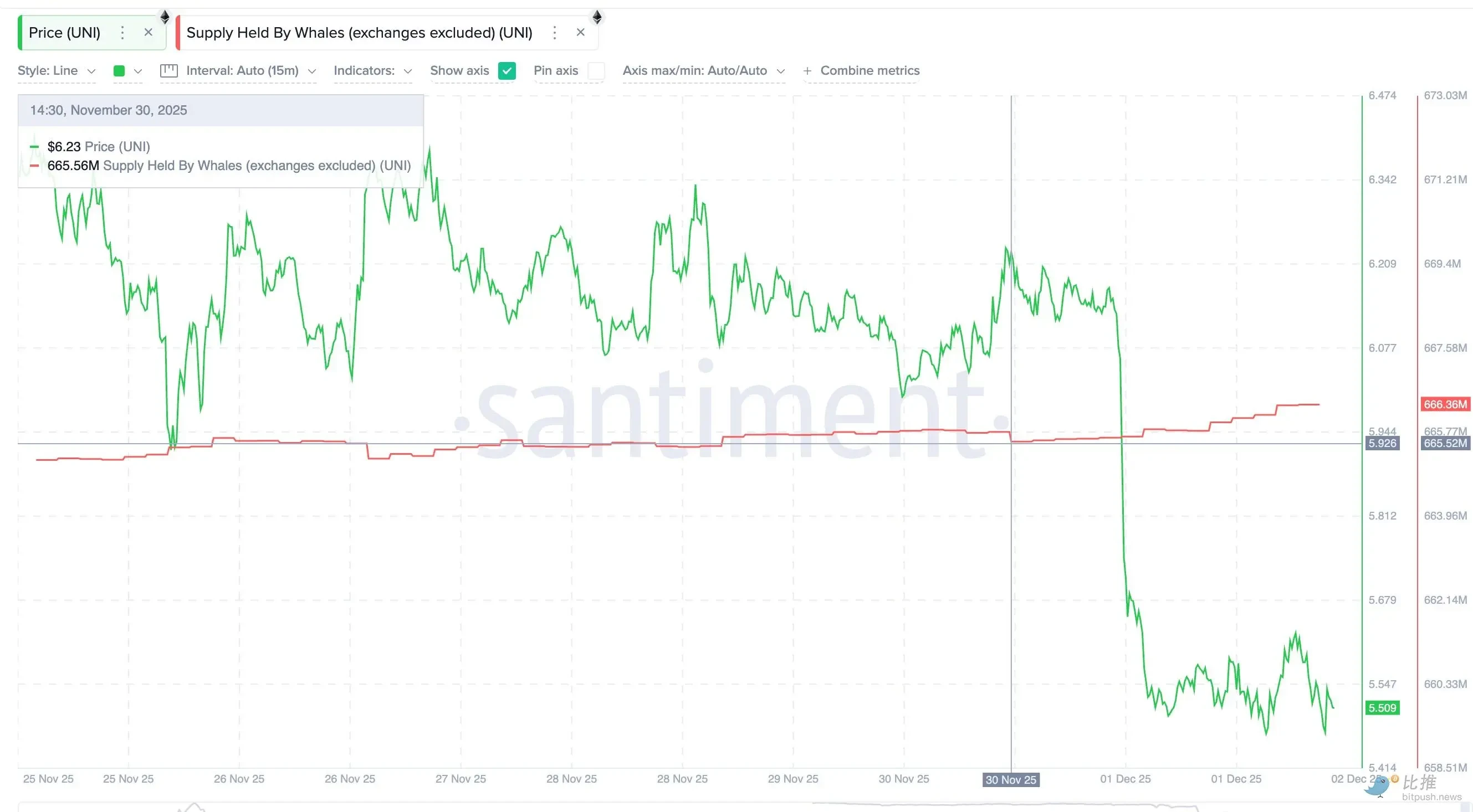1473x812 pixels.
Task: Click the interval histogram icon
Action: (x=168, y=70)
